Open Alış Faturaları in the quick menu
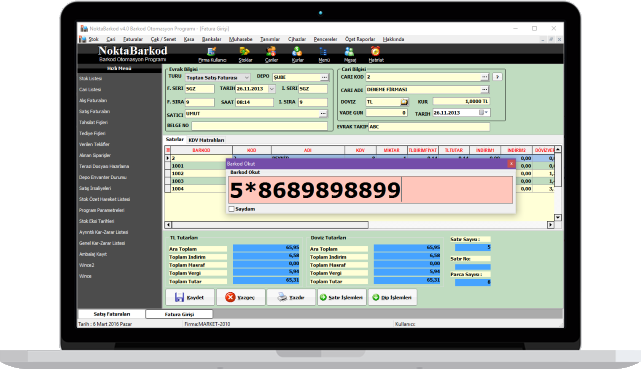This screenshot has height=369, width=641. coord(93,101)
